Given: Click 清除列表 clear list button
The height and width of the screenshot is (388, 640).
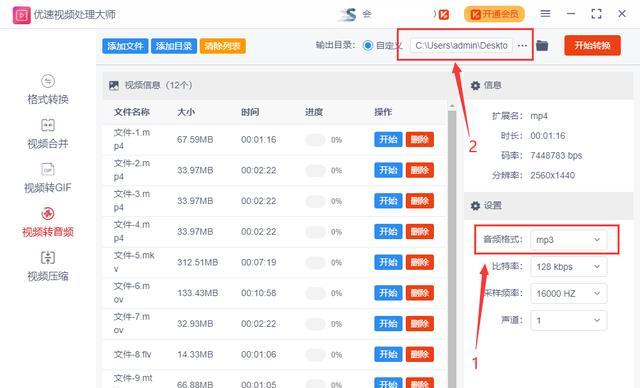Looking at the screenshot, I should pos(222,46).
